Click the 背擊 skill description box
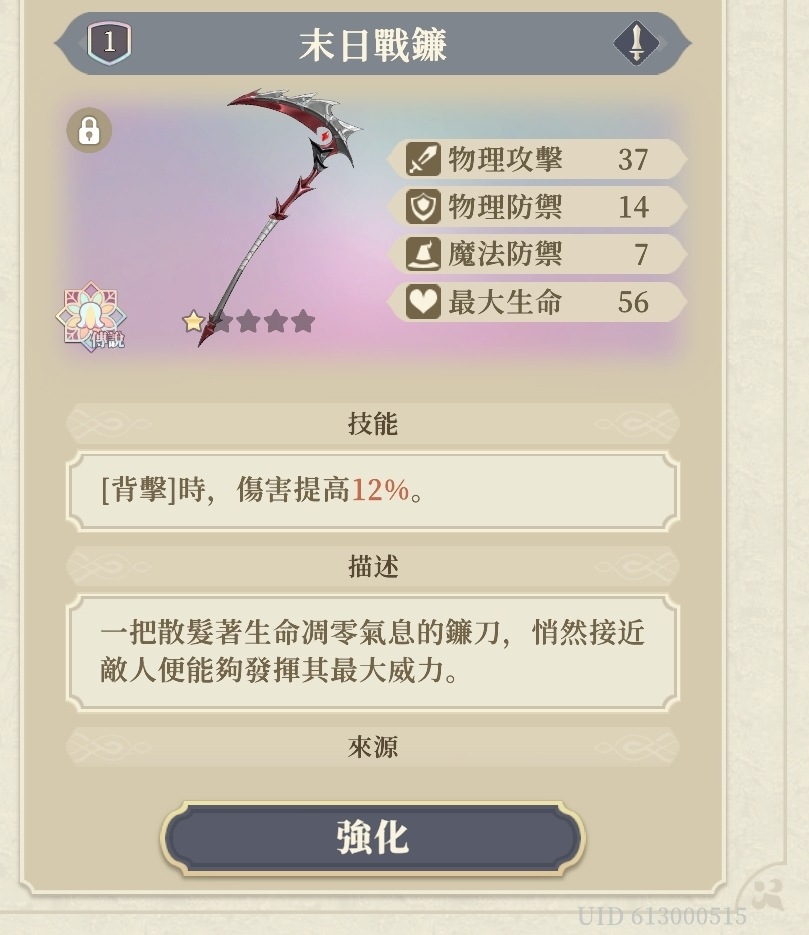 (373, 491)
